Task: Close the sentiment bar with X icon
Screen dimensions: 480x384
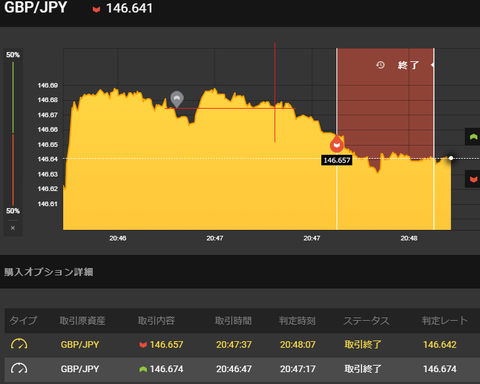Action: click(13, 228)
